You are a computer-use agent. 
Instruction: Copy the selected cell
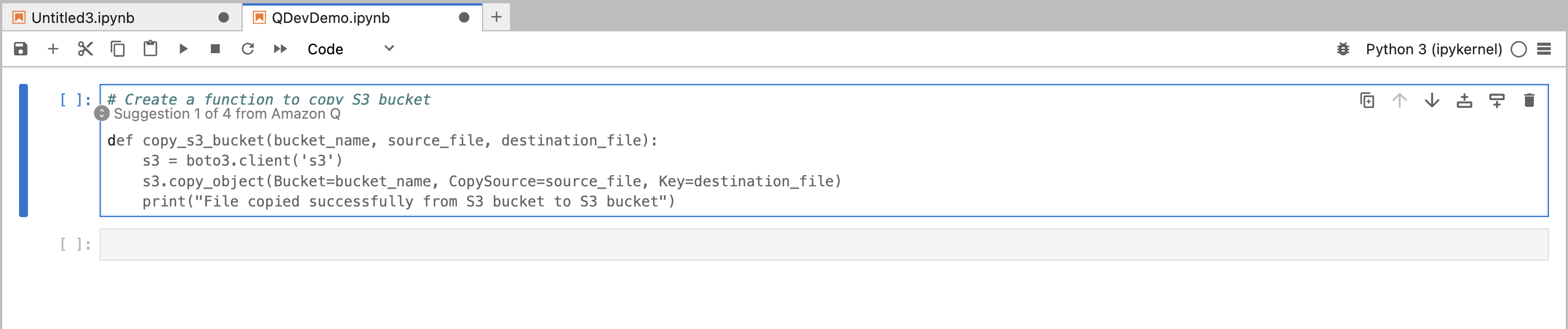[x=118, y=49]
